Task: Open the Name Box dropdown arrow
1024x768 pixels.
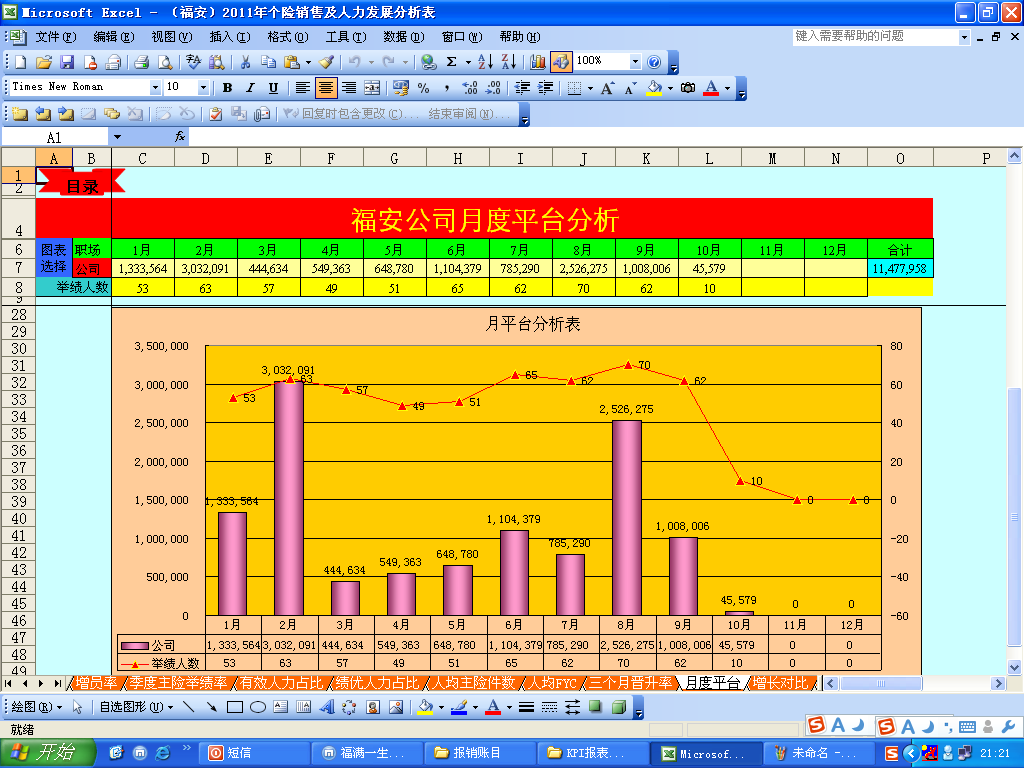Action: pyautogui.click(x=118, y=137)
